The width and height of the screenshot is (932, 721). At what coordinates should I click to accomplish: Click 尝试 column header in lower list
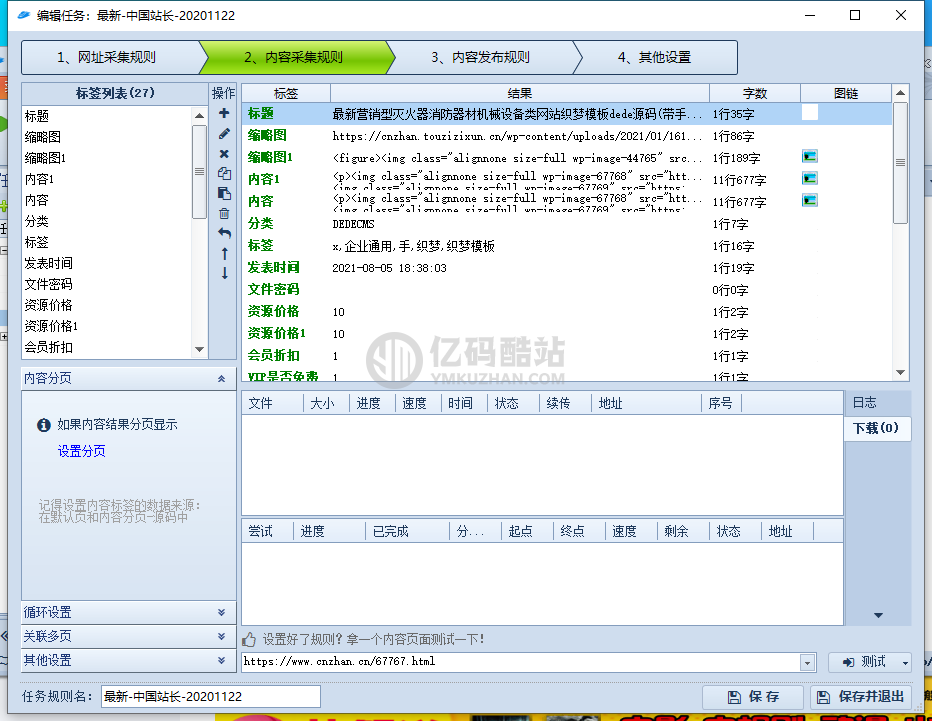(267, 531)
